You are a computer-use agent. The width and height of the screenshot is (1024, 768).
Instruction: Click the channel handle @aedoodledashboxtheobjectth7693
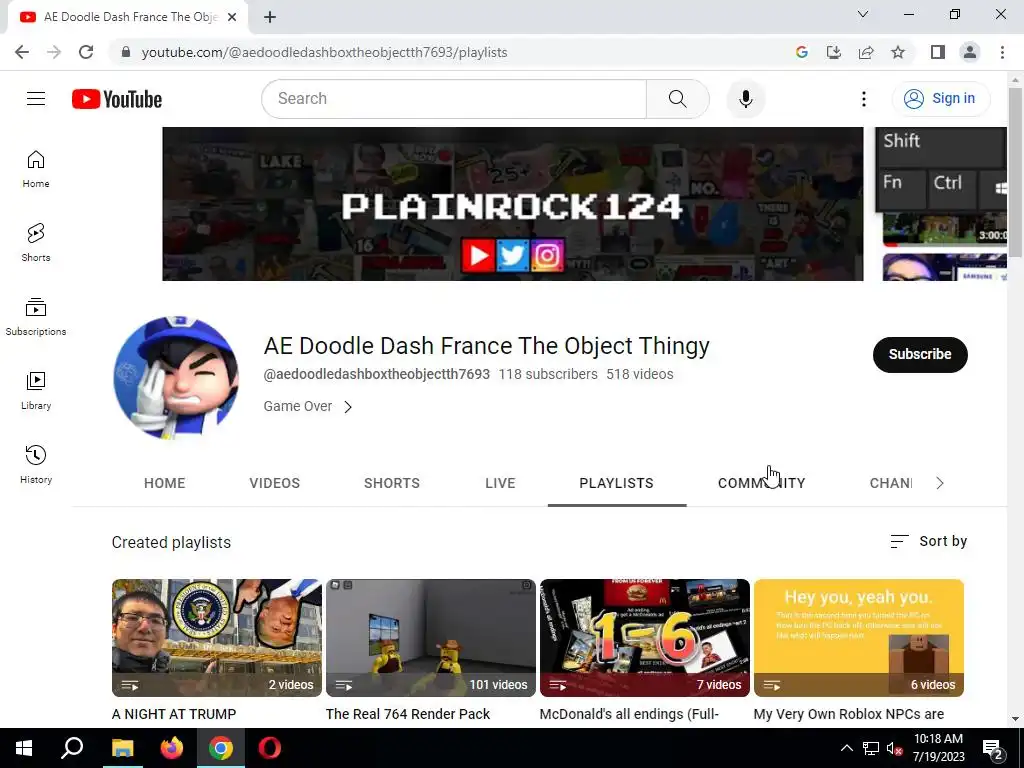(x=377, y=374)
